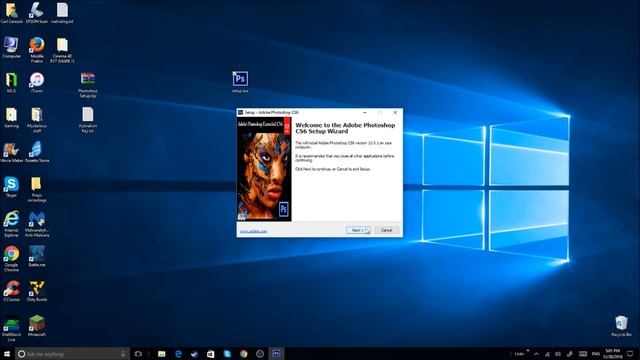This screenshot has width=640, height=360.
Task: Open Microsoft Edge from the taskbar
Action: point(178,354)
